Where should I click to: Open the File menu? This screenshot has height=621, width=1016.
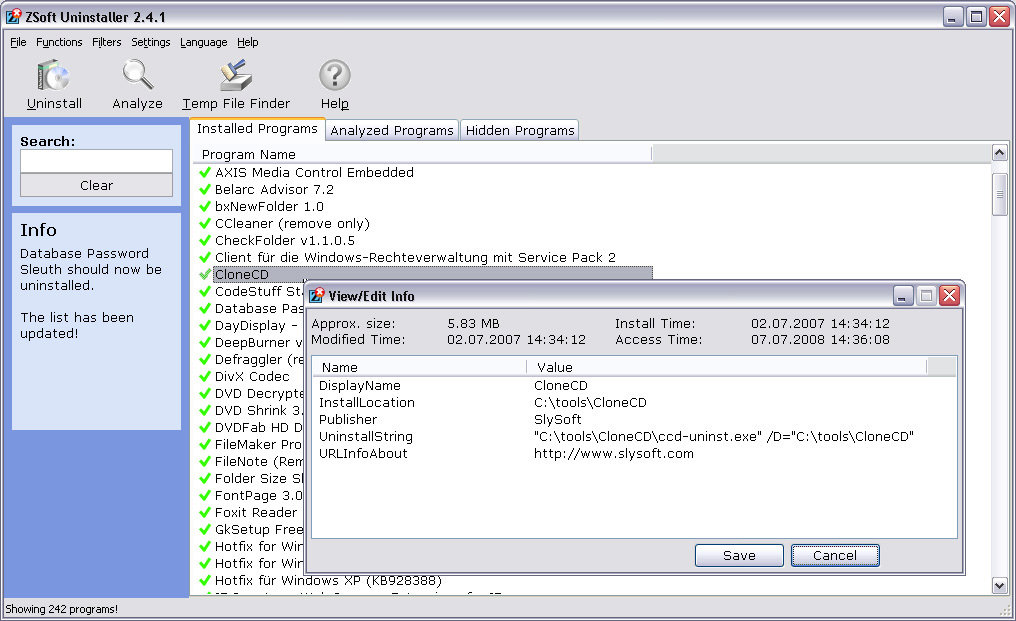pos(18,42)
